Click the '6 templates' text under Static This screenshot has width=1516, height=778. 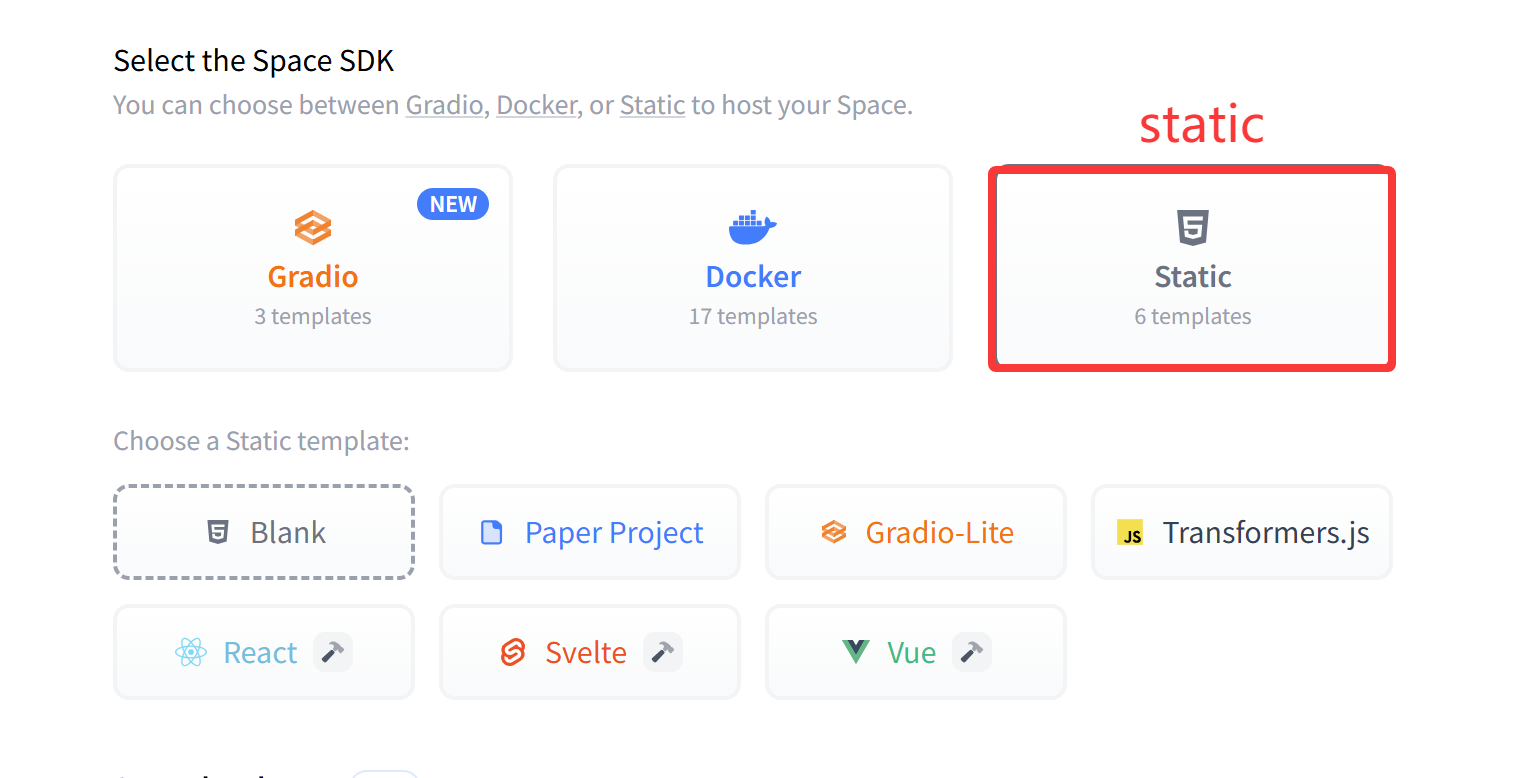pyautogui.click(x=1192, y=316)
